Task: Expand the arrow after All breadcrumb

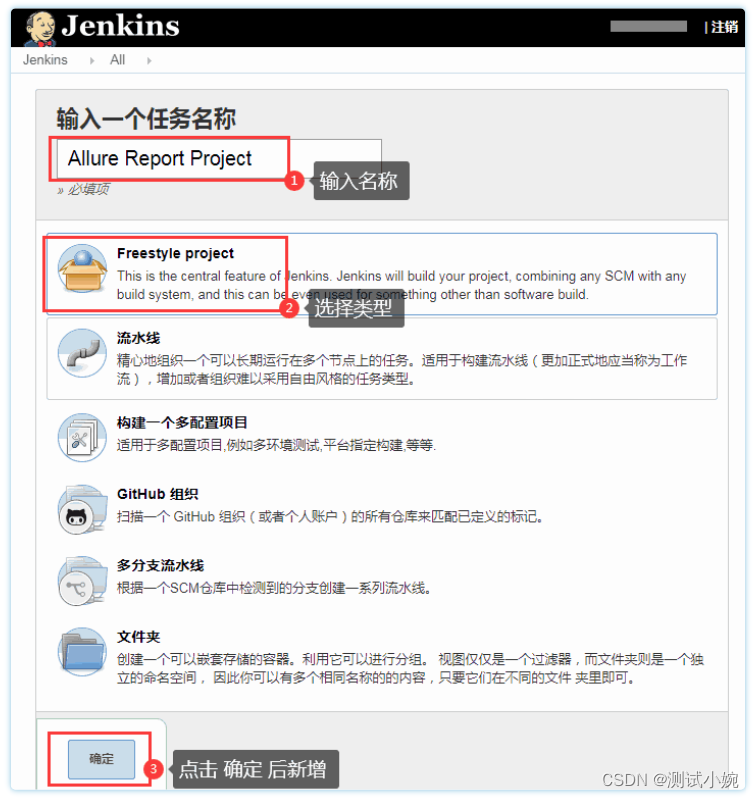Action: (x=149, y=61)
